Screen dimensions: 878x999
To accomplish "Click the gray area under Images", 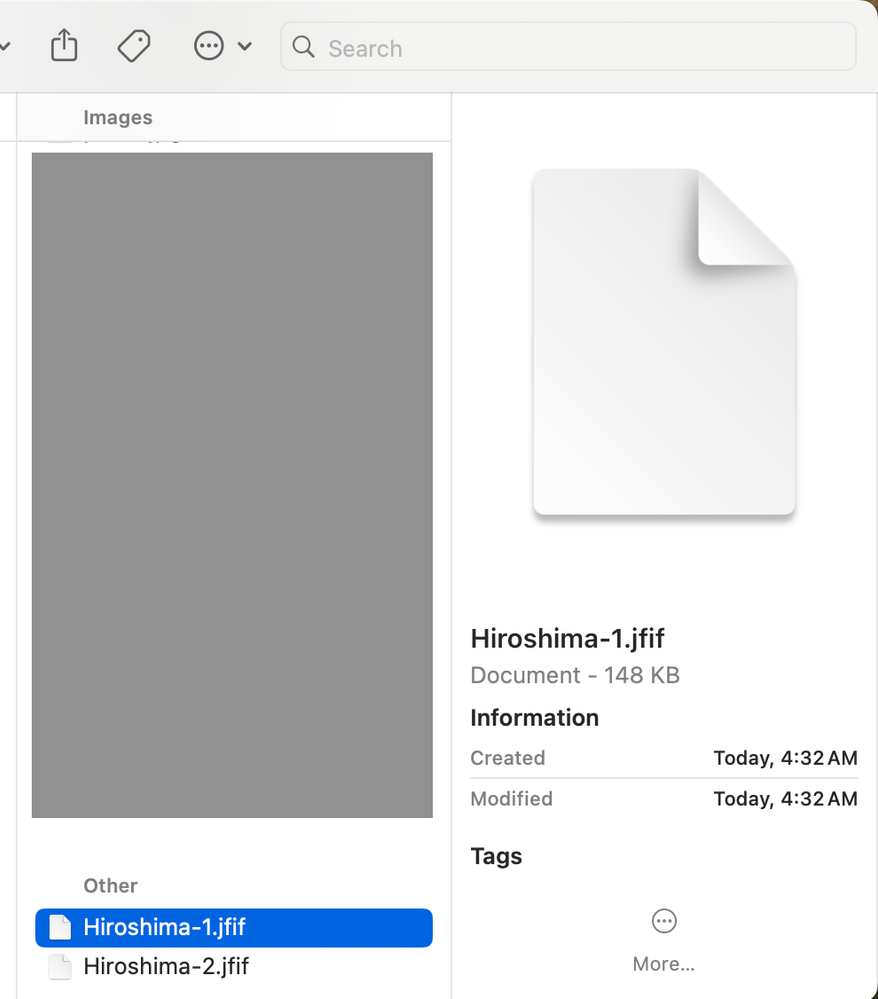I will (232, 485).
